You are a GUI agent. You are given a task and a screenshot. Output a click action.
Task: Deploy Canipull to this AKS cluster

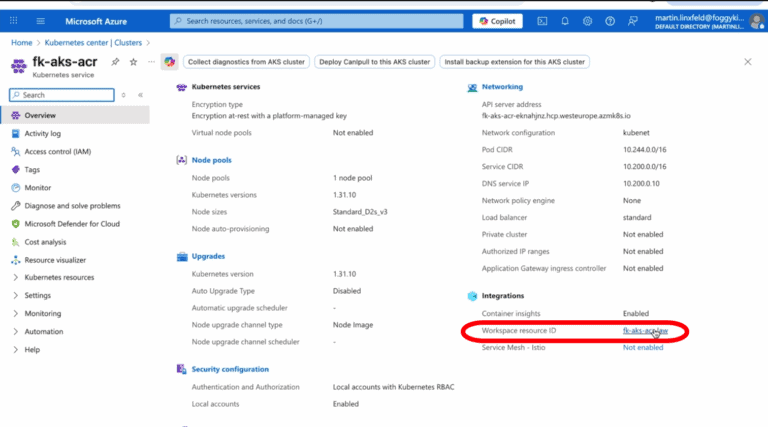(x=374, y=62)
